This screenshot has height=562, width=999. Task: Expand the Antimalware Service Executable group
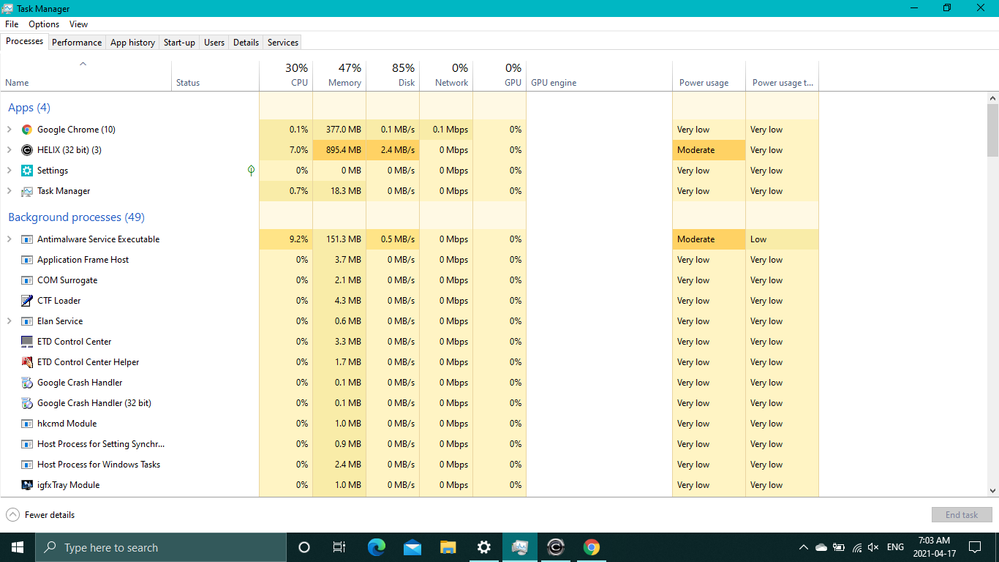pos(9,240)
